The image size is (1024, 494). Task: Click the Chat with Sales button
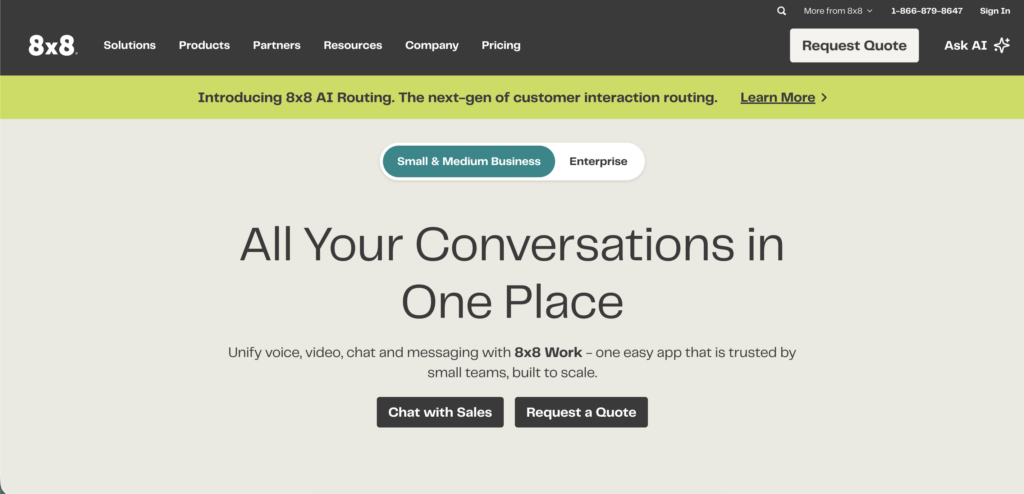pyautogui.click(x=440, y=412)
